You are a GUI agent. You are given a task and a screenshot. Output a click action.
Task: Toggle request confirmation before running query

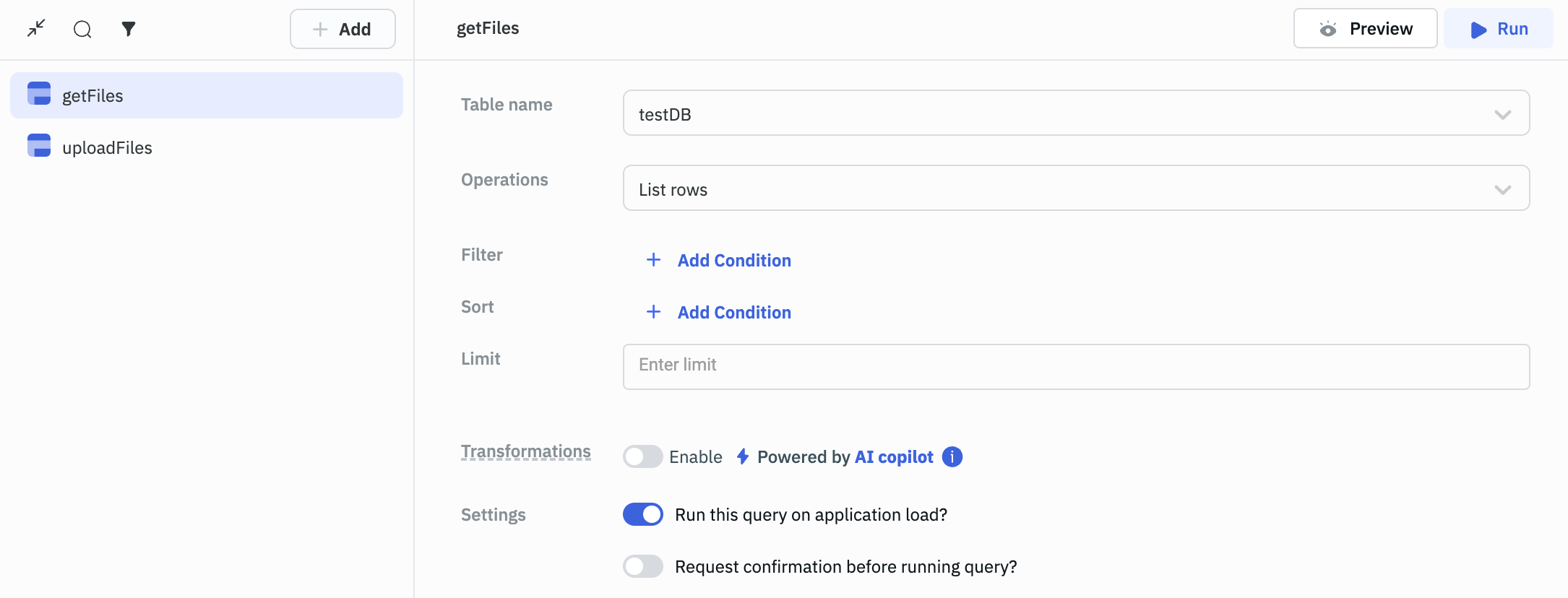tap(642, 567)
